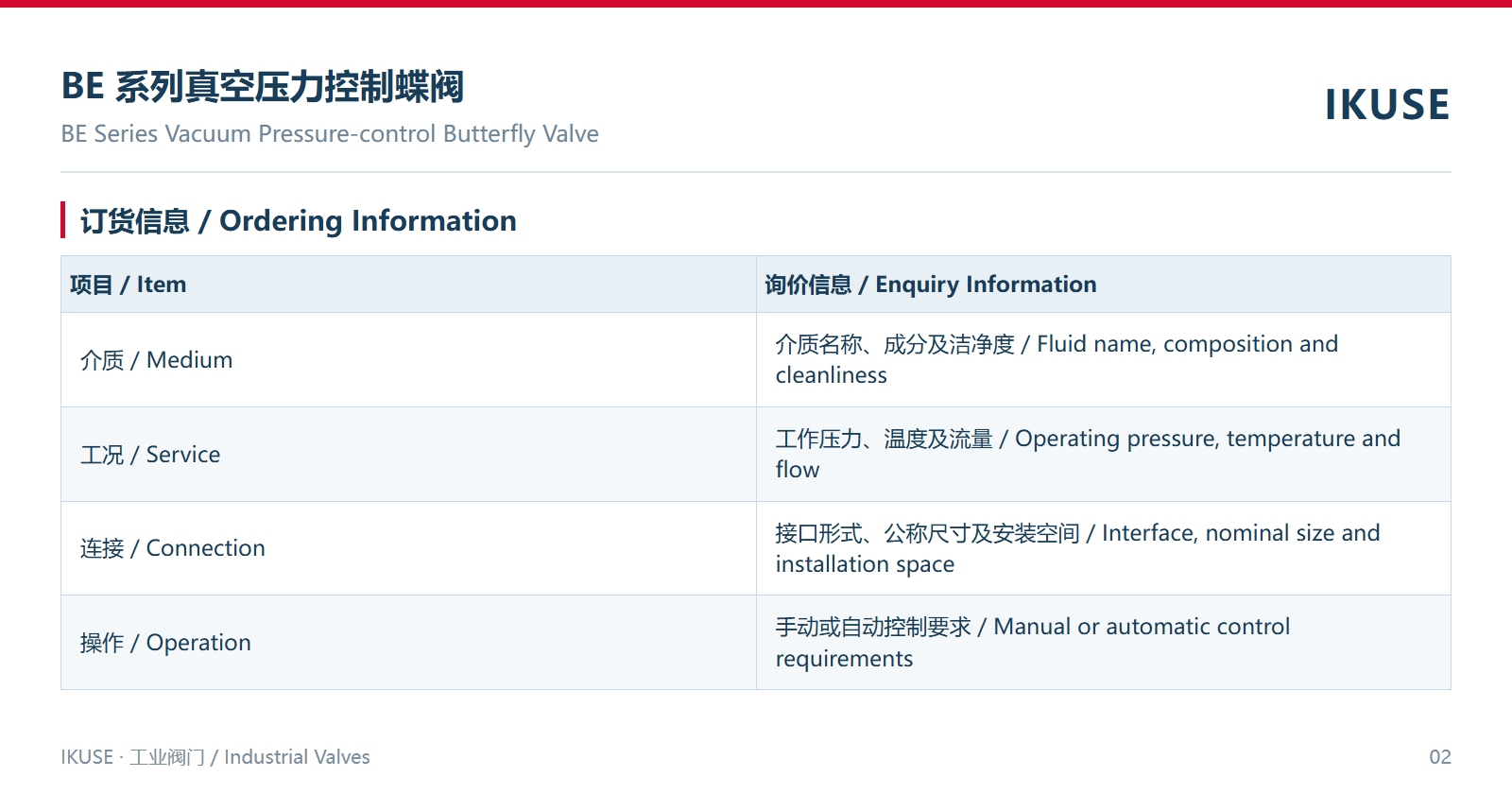Image resolution: width=1512 pixels, height=794 pixels.
Task: Select the Fluid name, composition and cleanliness text
Action: [1057, 359]
